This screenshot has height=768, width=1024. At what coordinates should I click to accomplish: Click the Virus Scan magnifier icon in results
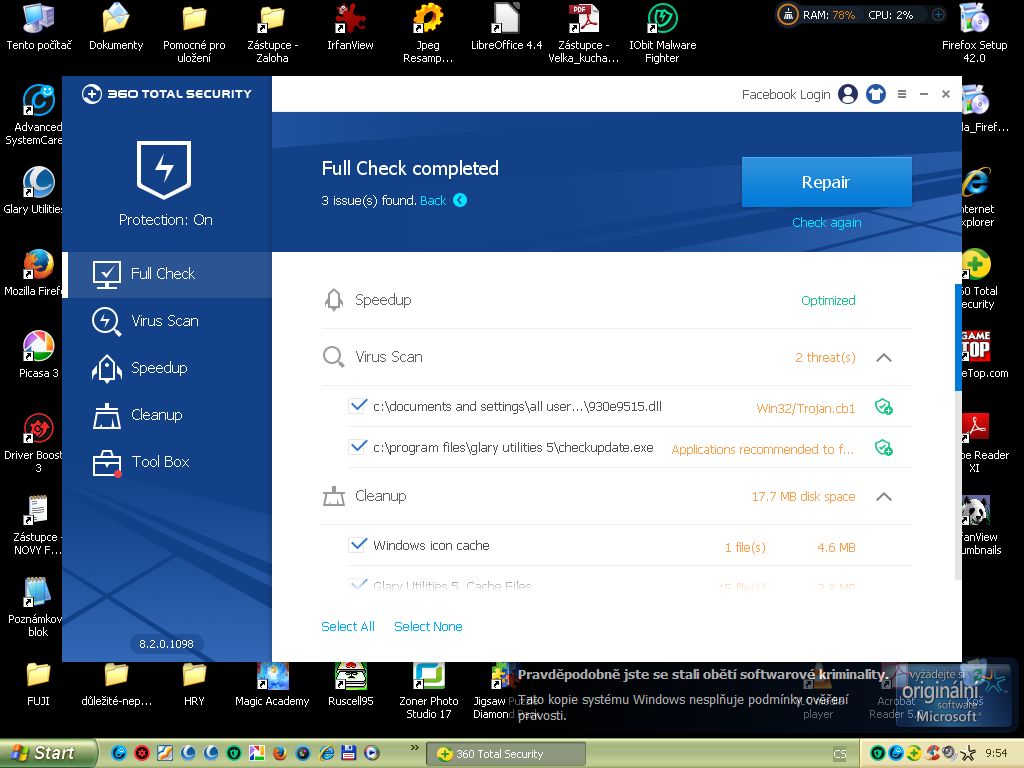click(334, 357)
